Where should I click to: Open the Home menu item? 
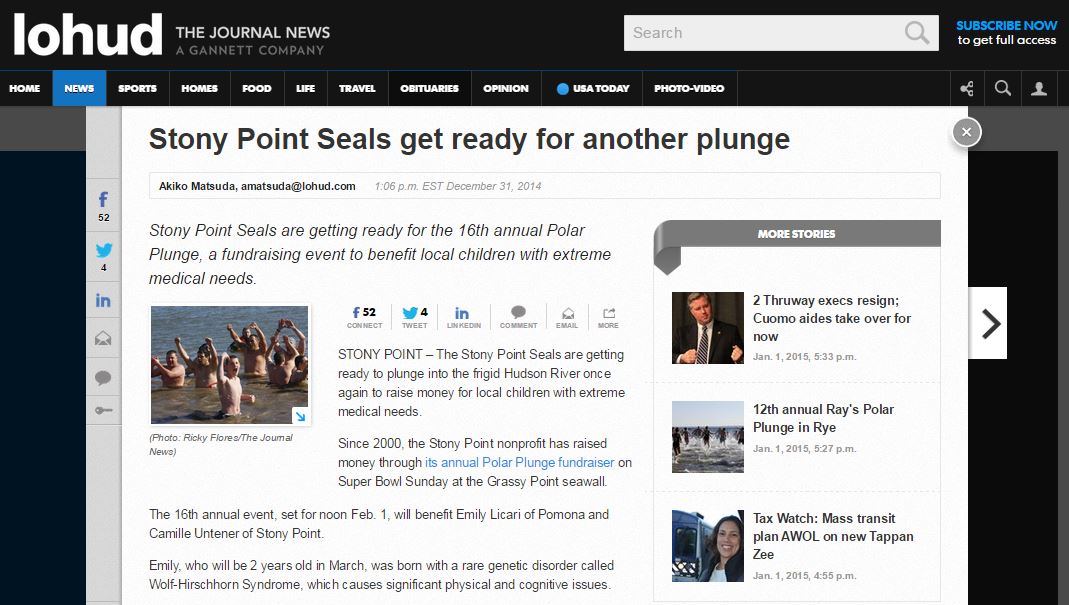coord(25,89)
